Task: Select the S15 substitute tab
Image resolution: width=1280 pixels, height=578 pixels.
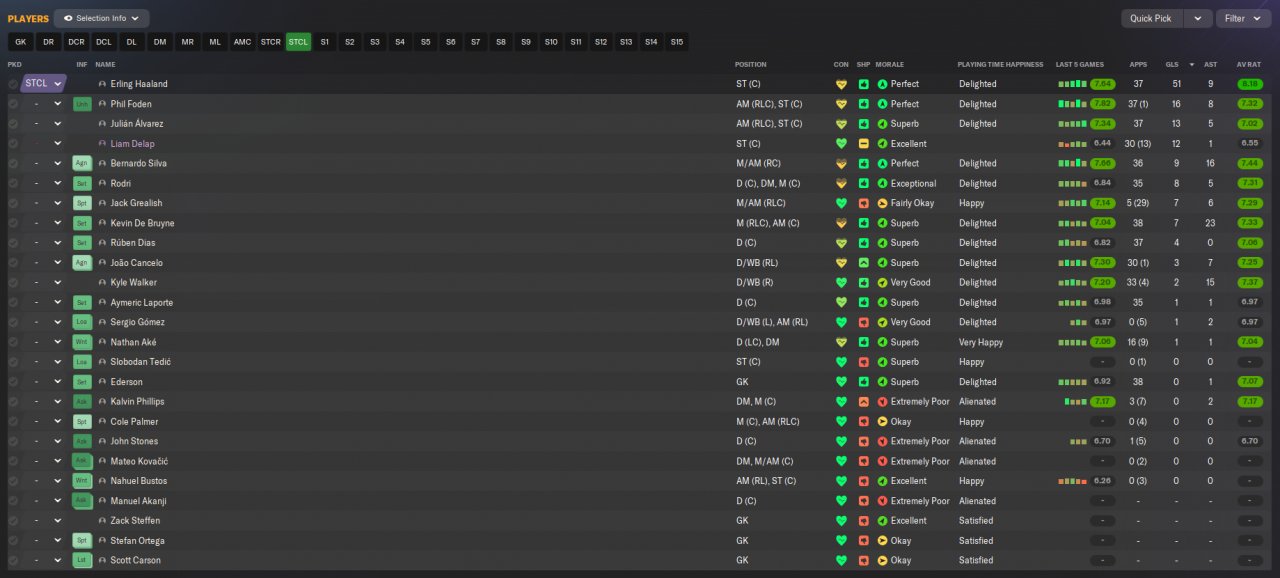Action: (x=677, y=42)
